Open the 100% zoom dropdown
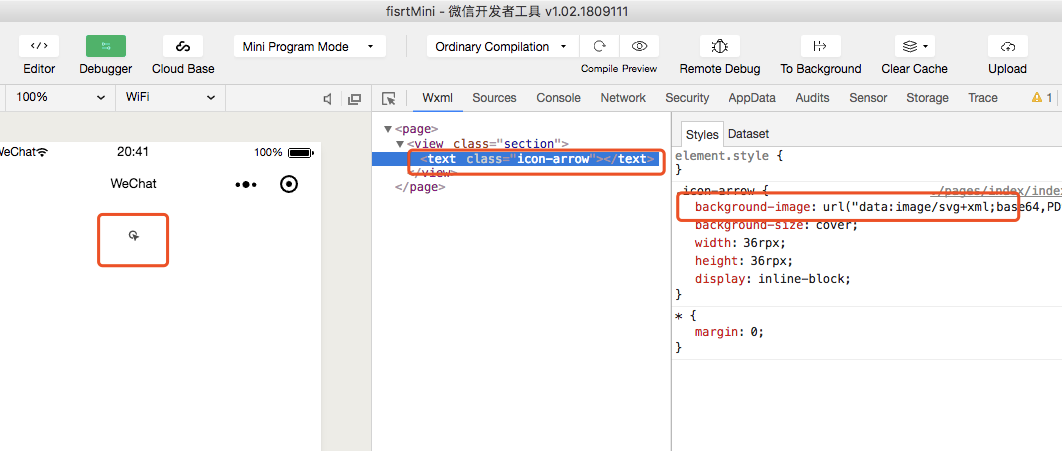 click(x=61, y=98)
